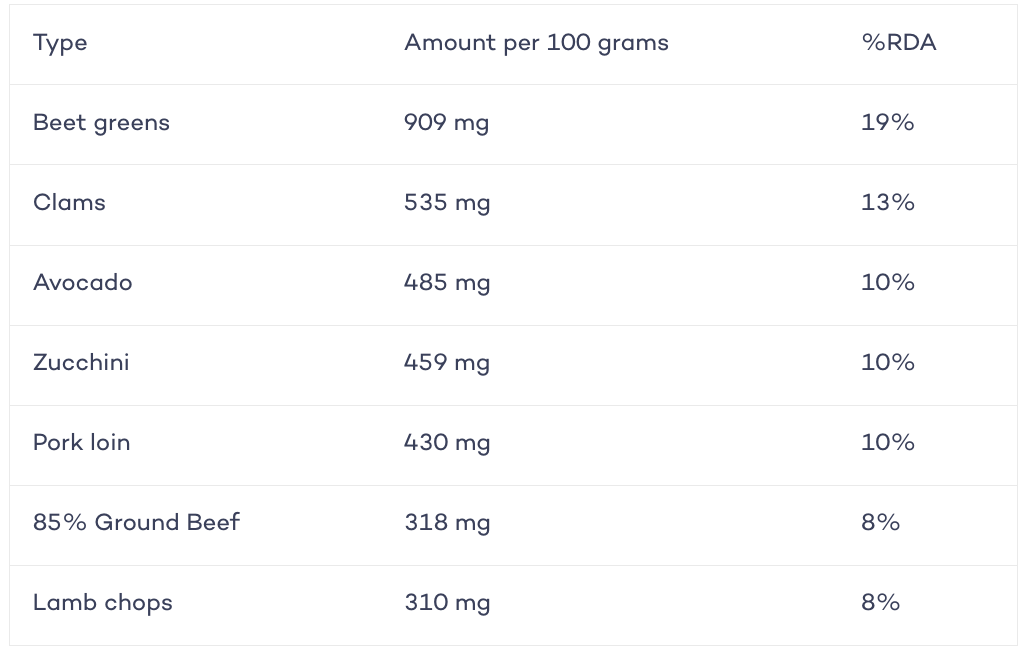Image resolution: width=1030 pixels, height=659 pixels.
Task: Select the 485 mg value
Action: [x=447, y=284]
